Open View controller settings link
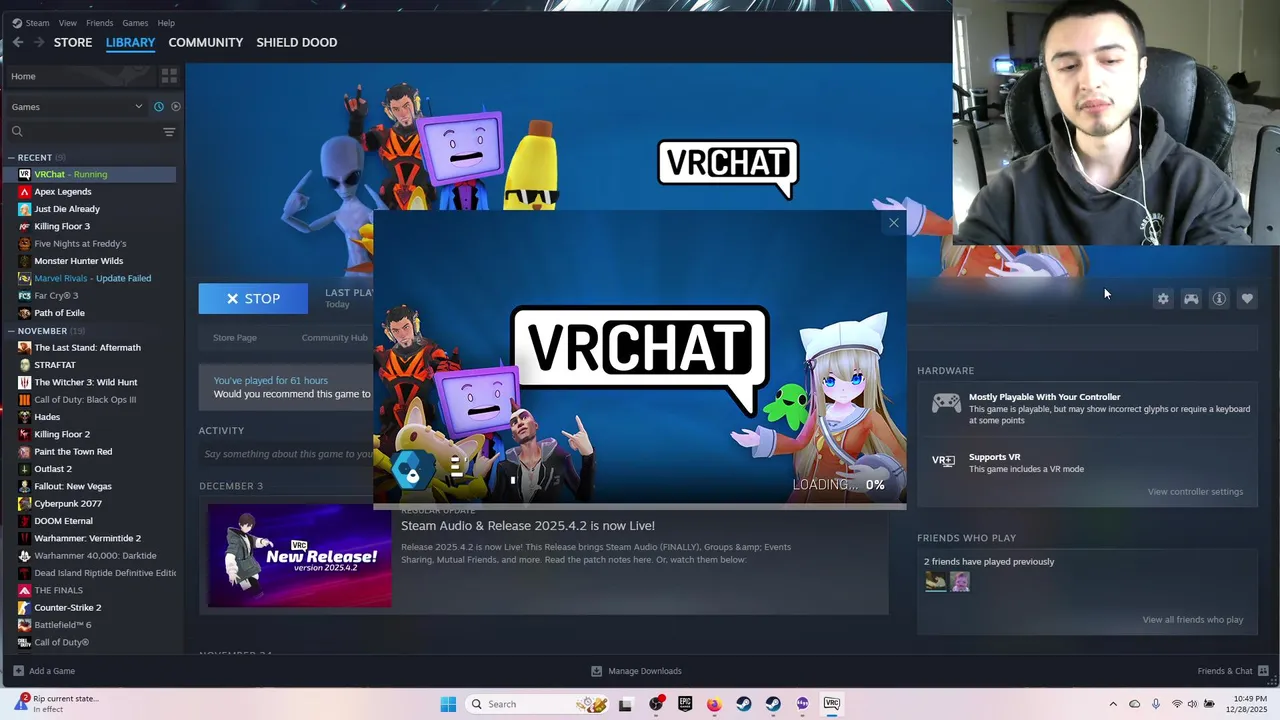Image resolution: width=1280 pixels, height=720 pixels. 1195,492
